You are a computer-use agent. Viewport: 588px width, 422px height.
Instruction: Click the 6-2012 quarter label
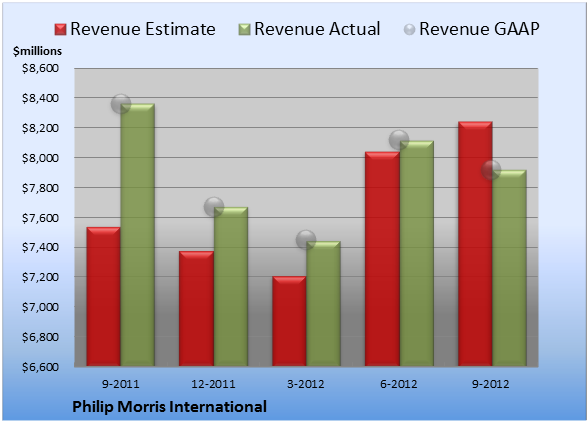(398, 384)
